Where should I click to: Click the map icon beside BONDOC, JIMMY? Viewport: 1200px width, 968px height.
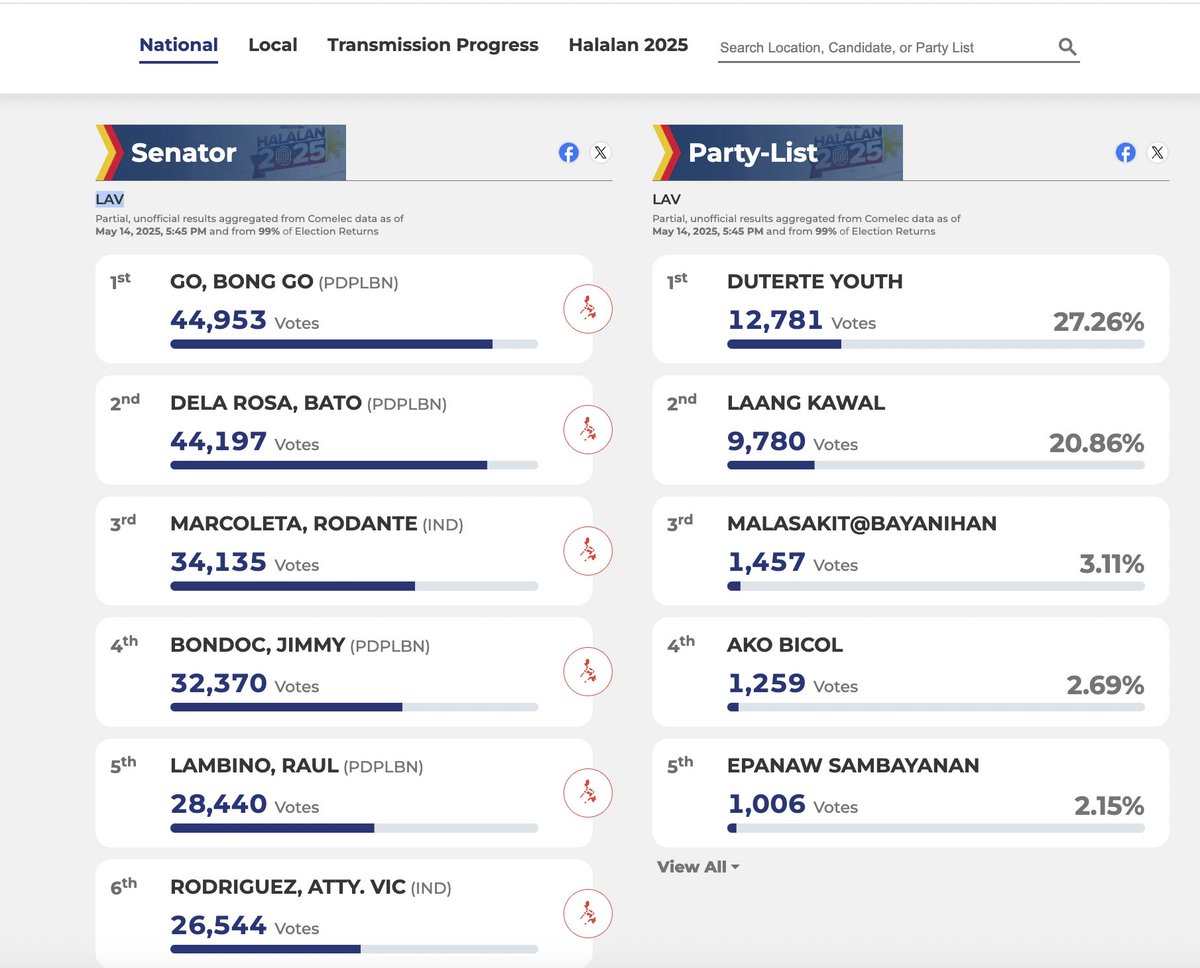588,671
